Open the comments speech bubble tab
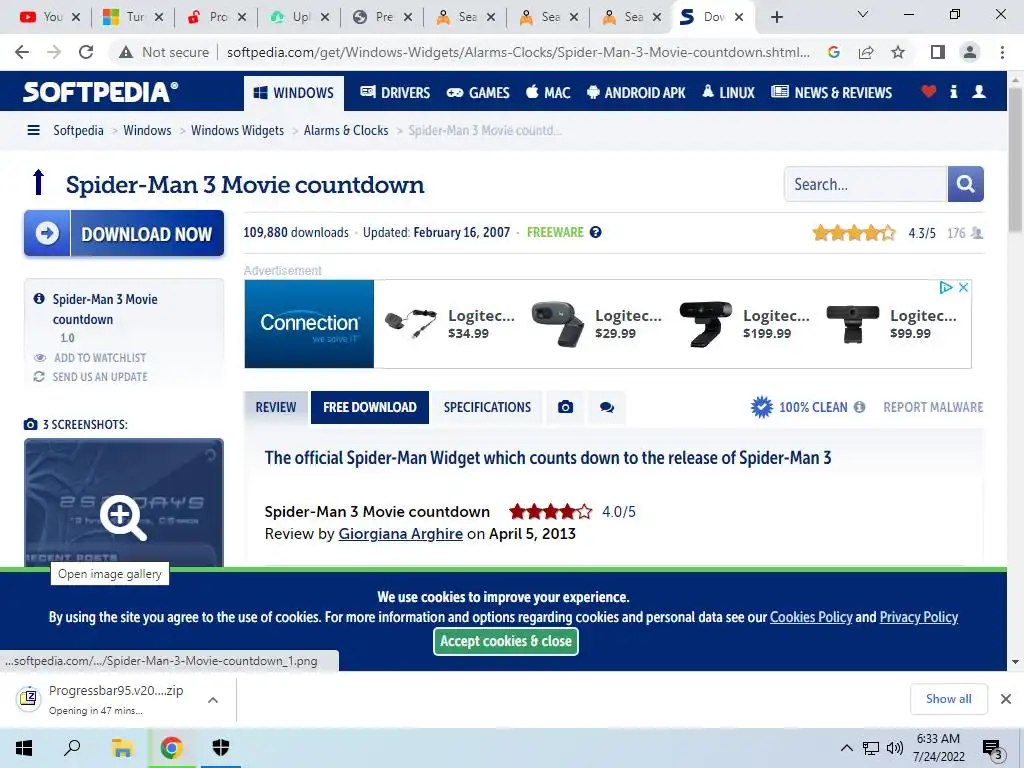The width and height of the screenshot is (1024, 768). tap(607, 408)
